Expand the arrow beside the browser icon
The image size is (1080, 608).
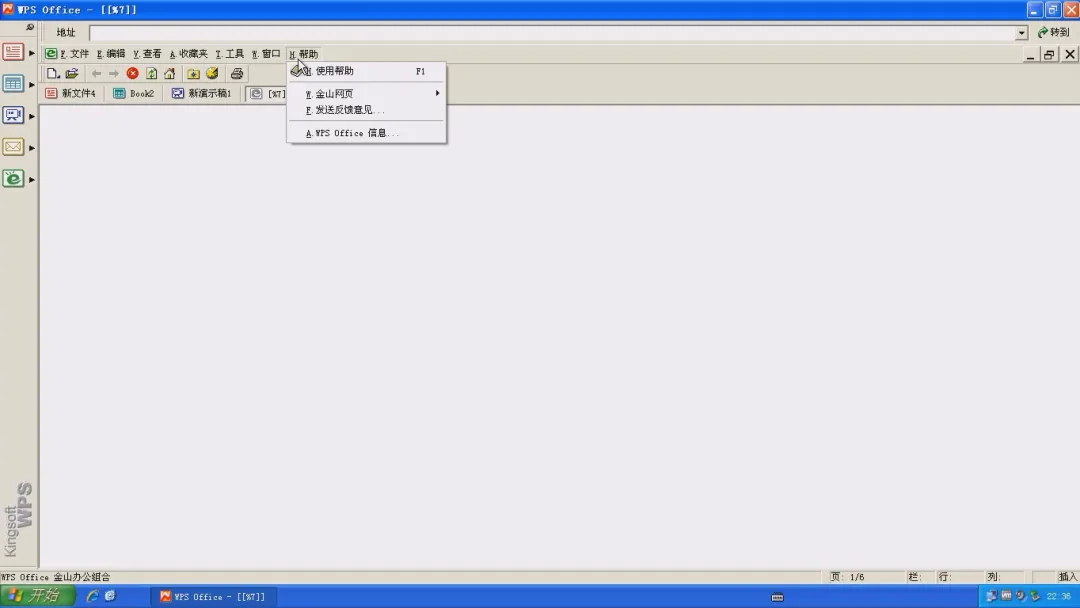click(32, 180)
